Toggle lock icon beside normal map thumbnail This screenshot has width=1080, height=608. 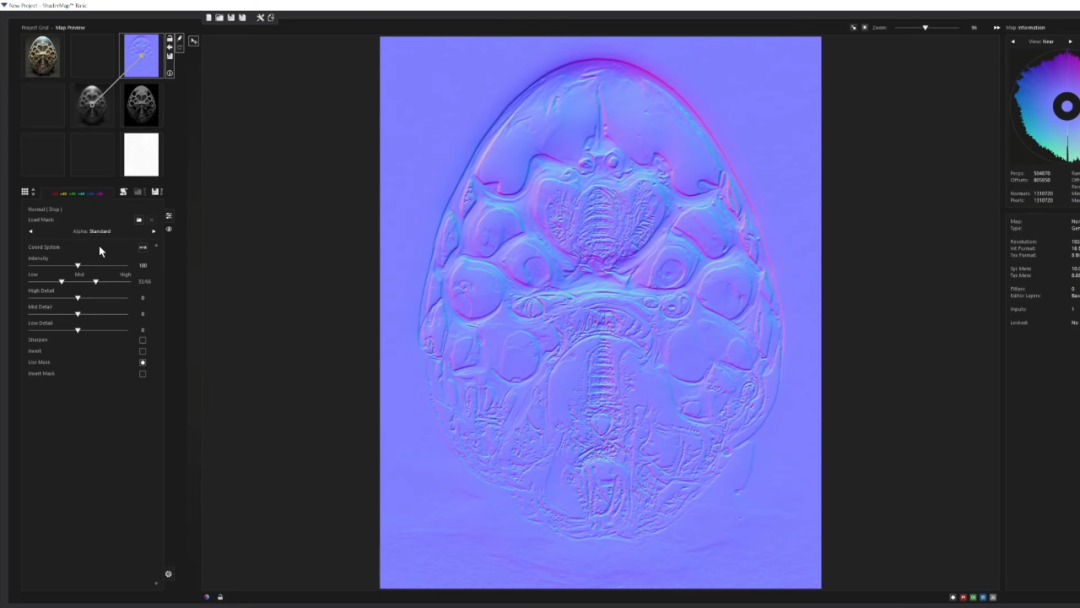[x=169, y=39]
